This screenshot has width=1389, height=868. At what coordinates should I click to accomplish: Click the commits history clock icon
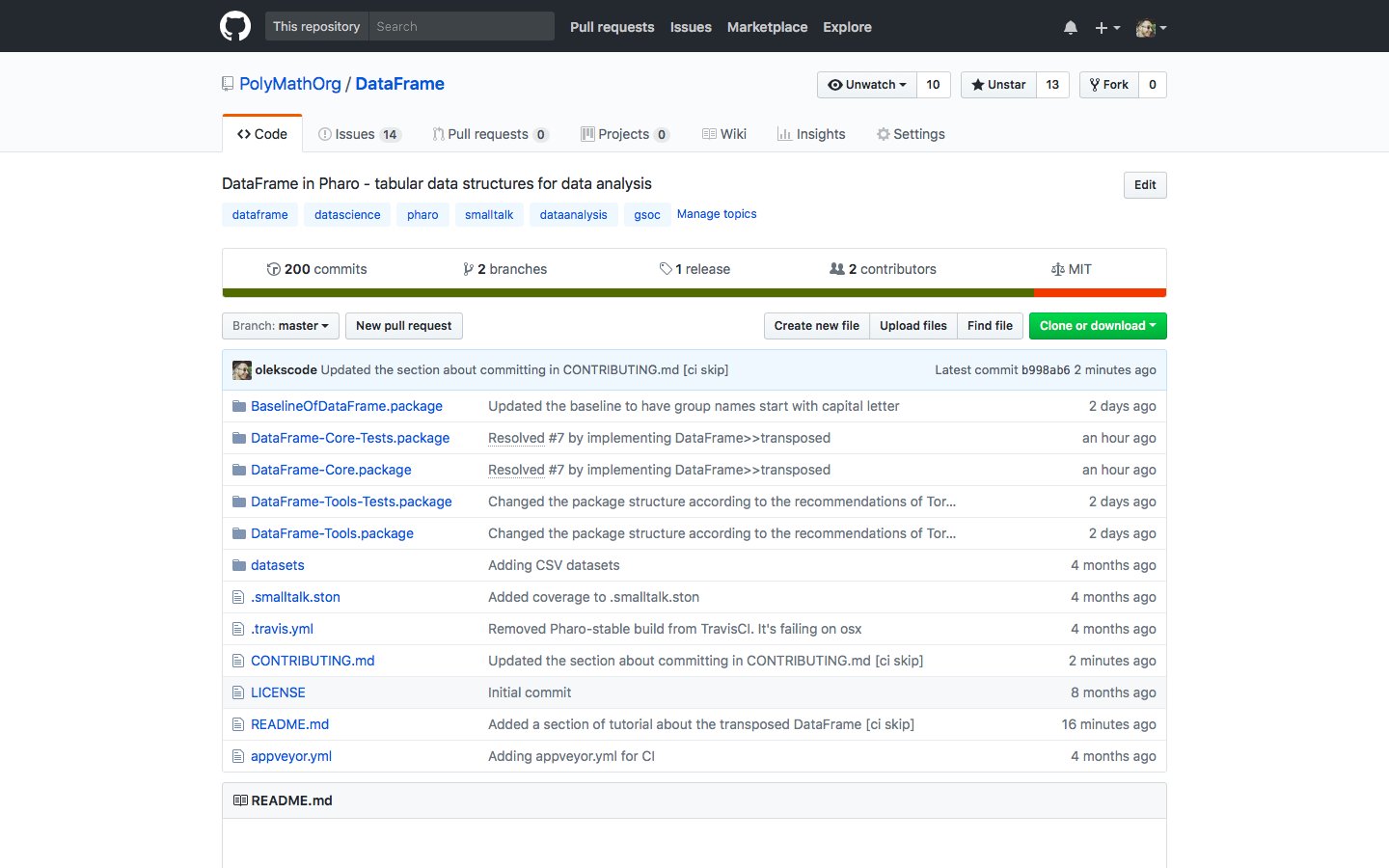(274, 269)
